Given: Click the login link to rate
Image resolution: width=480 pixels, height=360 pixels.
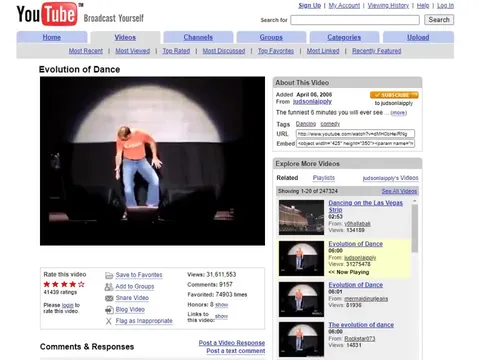Looking at the screenshot, I should point(67,305).
